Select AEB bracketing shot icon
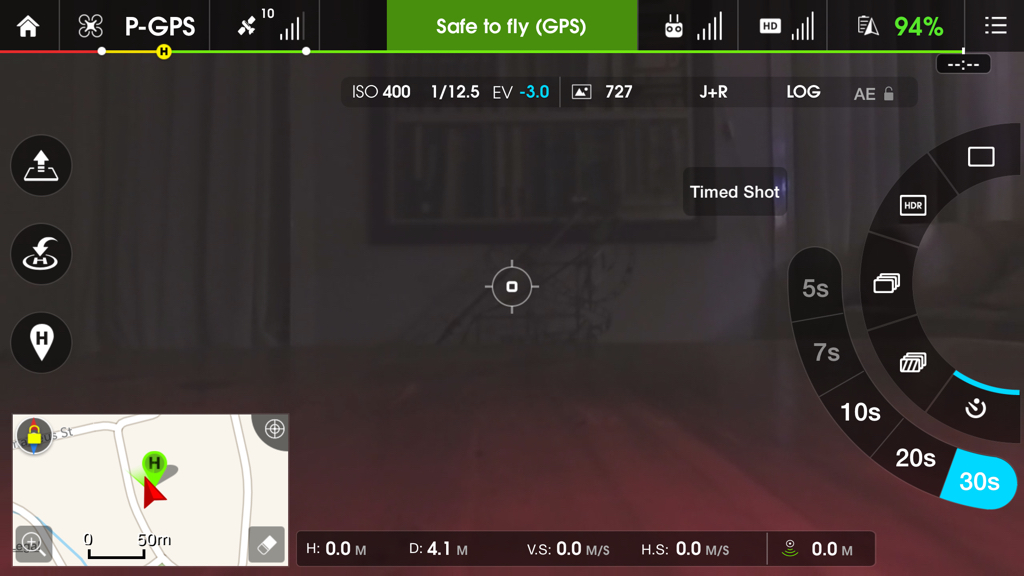 (912, 362)
